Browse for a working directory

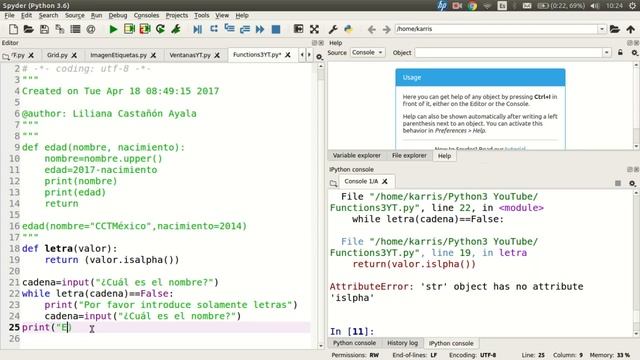click(615, 29)
